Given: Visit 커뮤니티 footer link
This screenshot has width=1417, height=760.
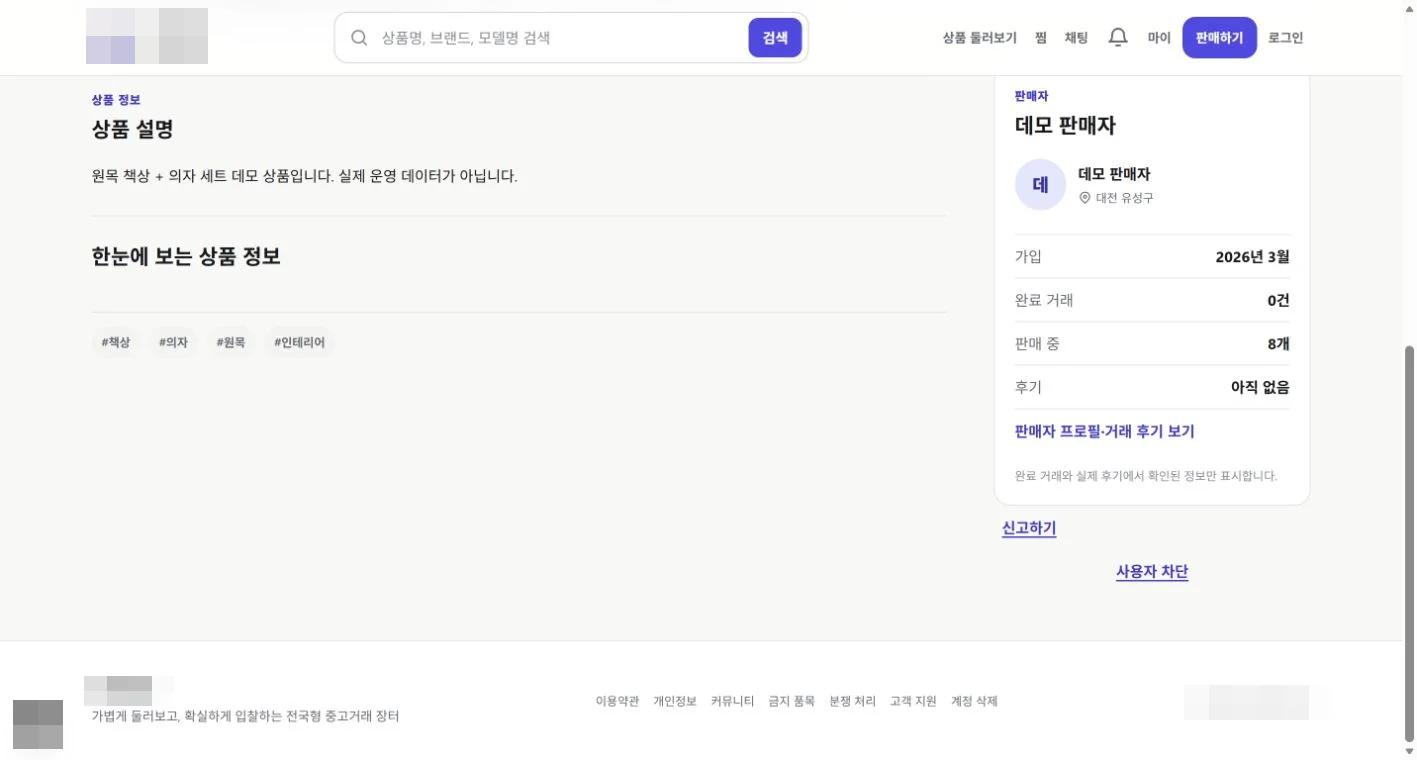Looking at the screenshot, I should [x=732, y=701].
